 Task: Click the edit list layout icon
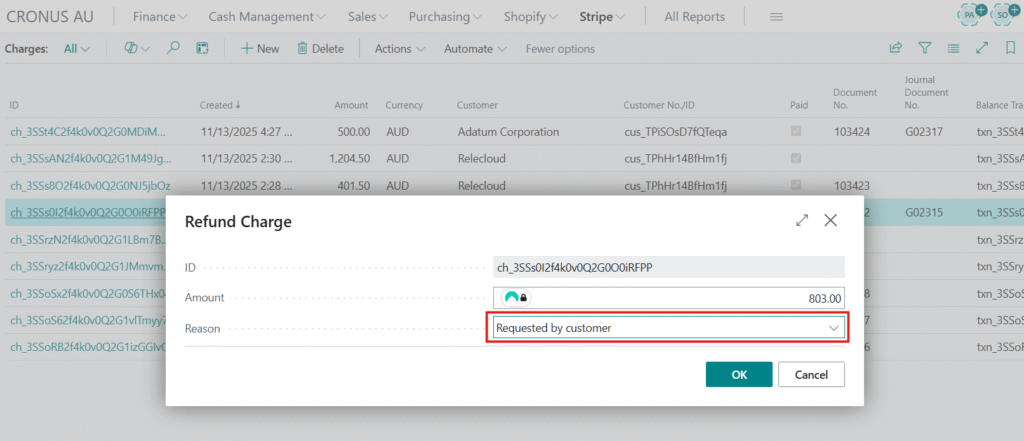pyautogui.click(x=201, y=48)
